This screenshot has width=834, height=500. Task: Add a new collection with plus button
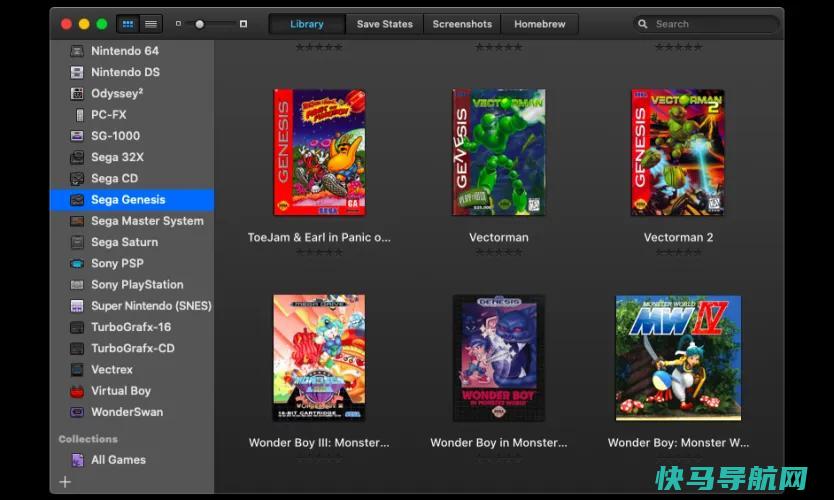tap(65, 482)
